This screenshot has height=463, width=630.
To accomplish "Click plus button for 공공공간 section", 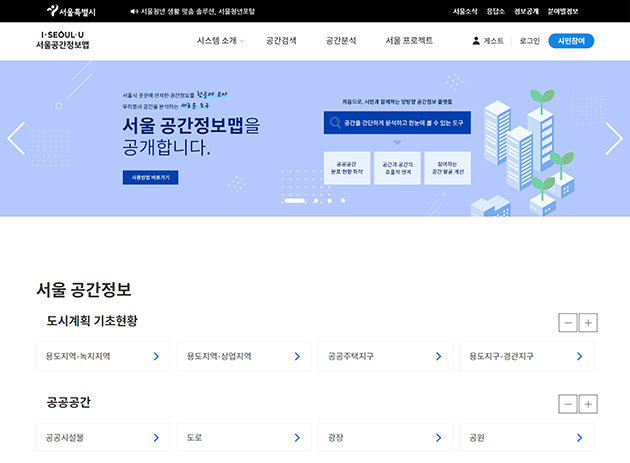I will tap(588, 404).
